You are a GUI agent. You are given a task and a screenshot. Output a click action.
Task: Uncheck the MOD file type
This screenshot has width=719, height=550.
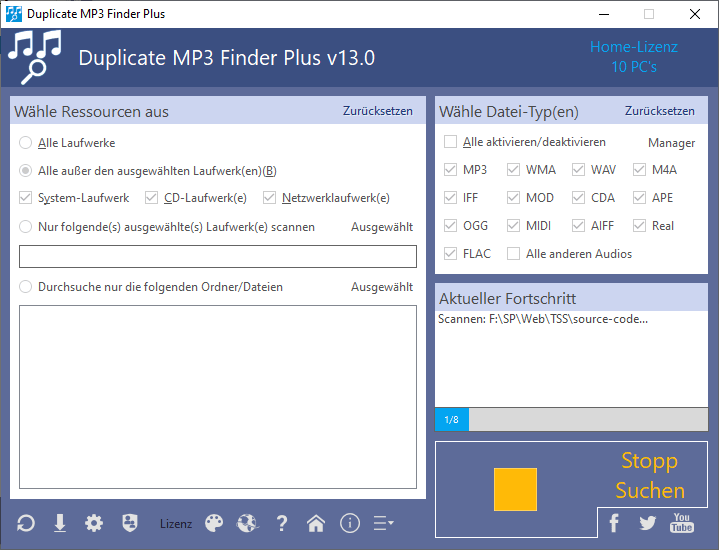513,198
